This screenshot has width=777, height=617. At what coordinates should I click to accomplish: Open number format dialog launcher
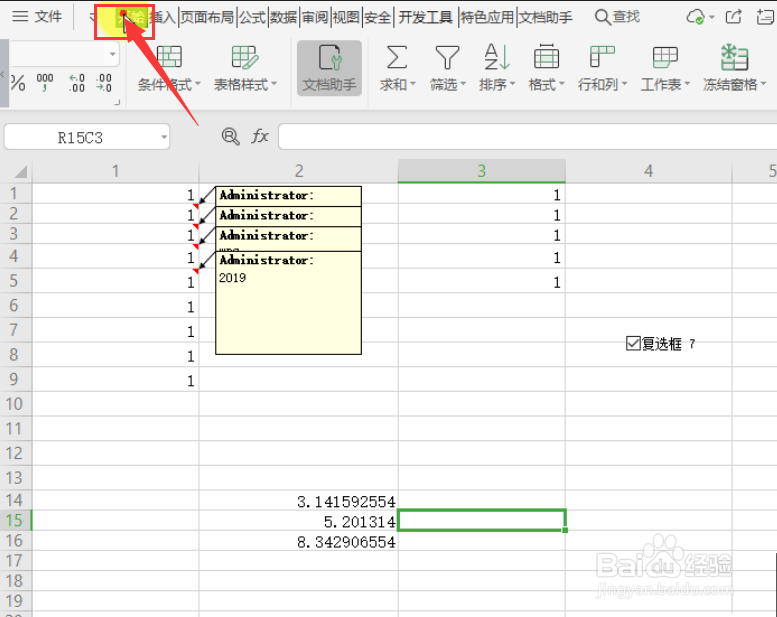117,103
